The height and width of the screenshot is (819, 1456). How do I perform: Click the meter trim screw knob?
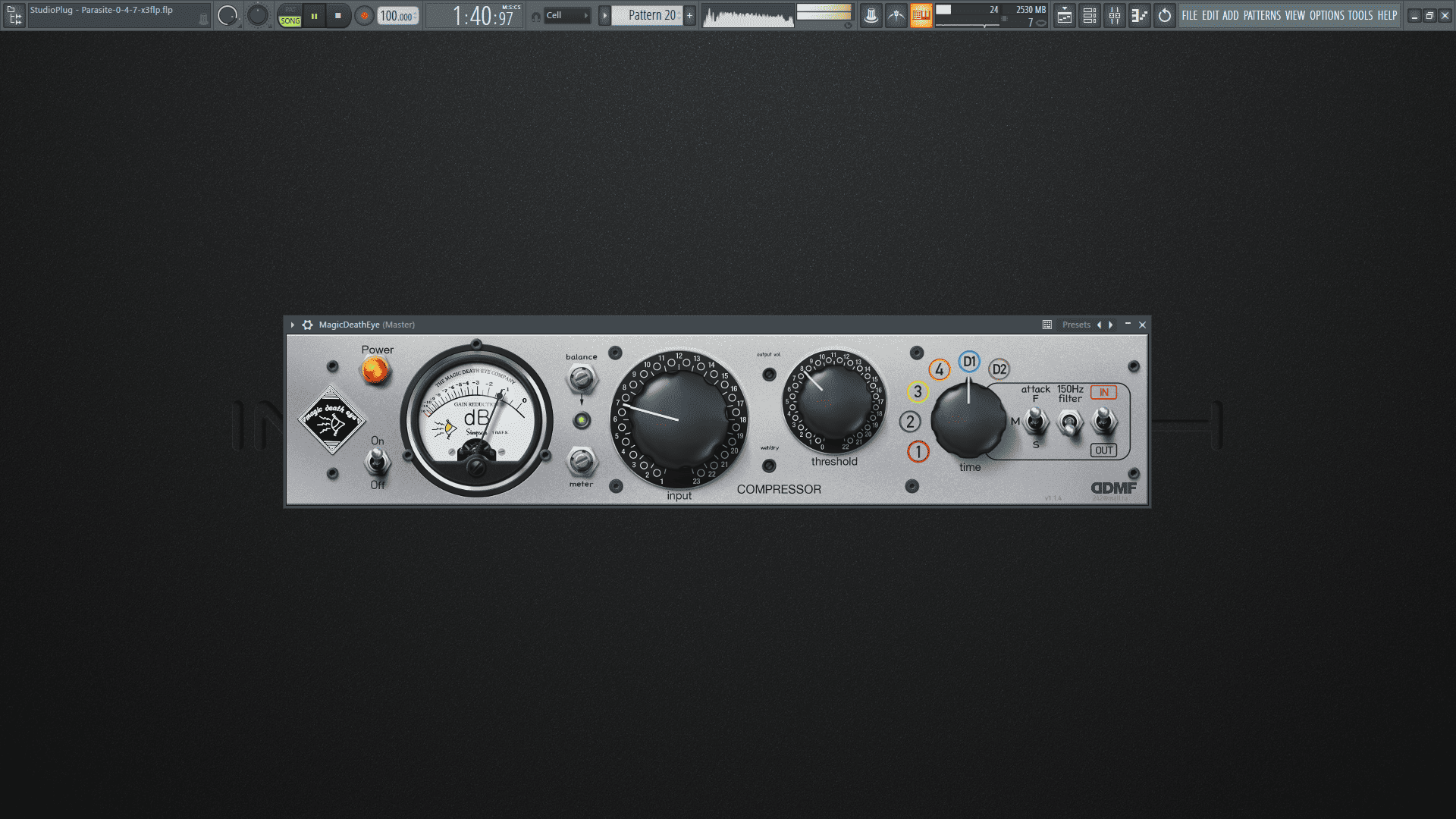581,460
